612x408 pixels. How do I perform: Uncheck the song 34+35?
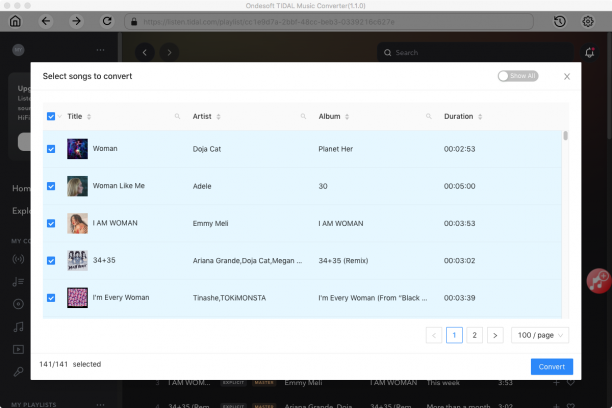click(51, 260)
